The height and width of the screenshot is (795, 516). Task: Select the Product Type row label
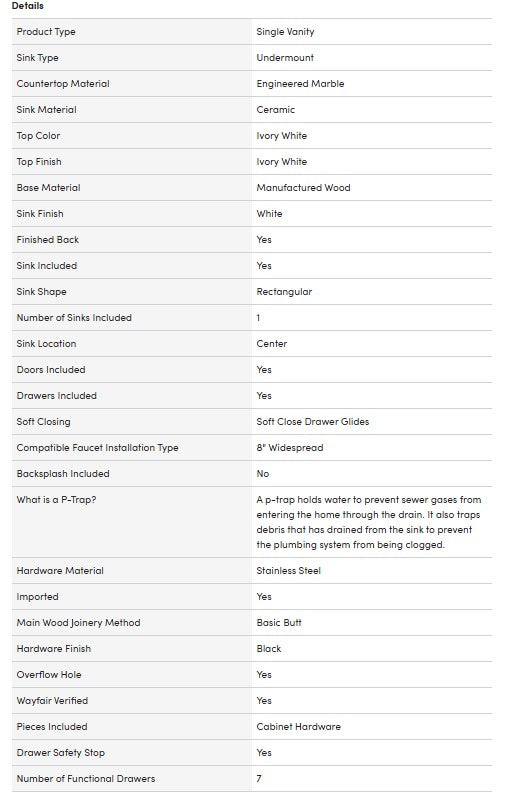46,32
